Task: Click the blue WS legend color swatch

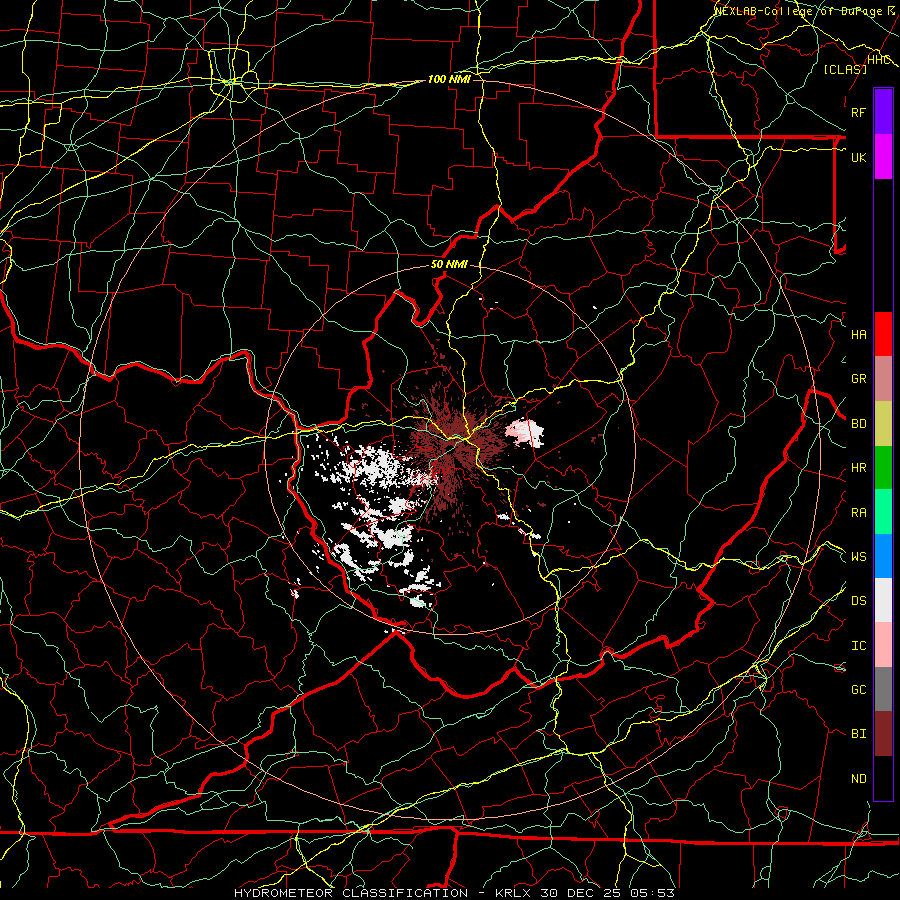Action: click(x=883, y=556)
